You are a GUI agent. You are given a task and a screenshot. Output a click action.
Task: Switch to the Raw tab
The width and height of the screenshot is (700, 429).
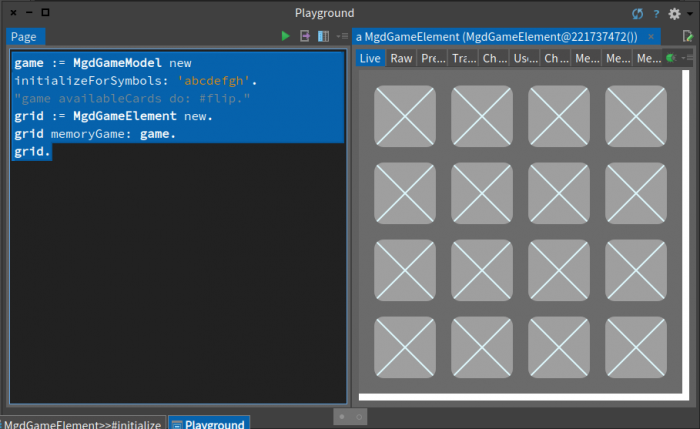coord(401,58)
